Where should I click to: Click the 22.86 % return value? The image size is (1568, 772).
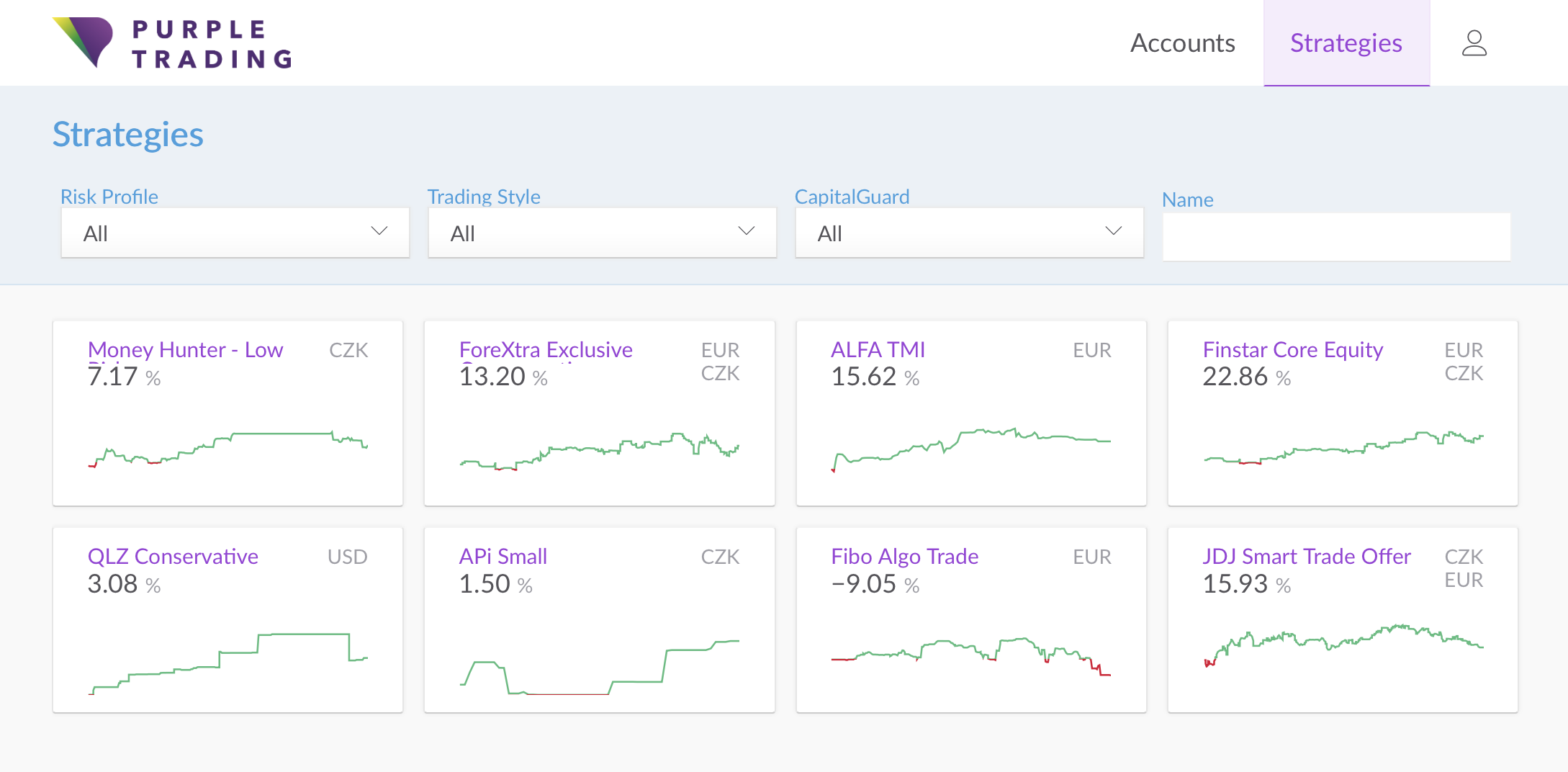coord(1246,377)
